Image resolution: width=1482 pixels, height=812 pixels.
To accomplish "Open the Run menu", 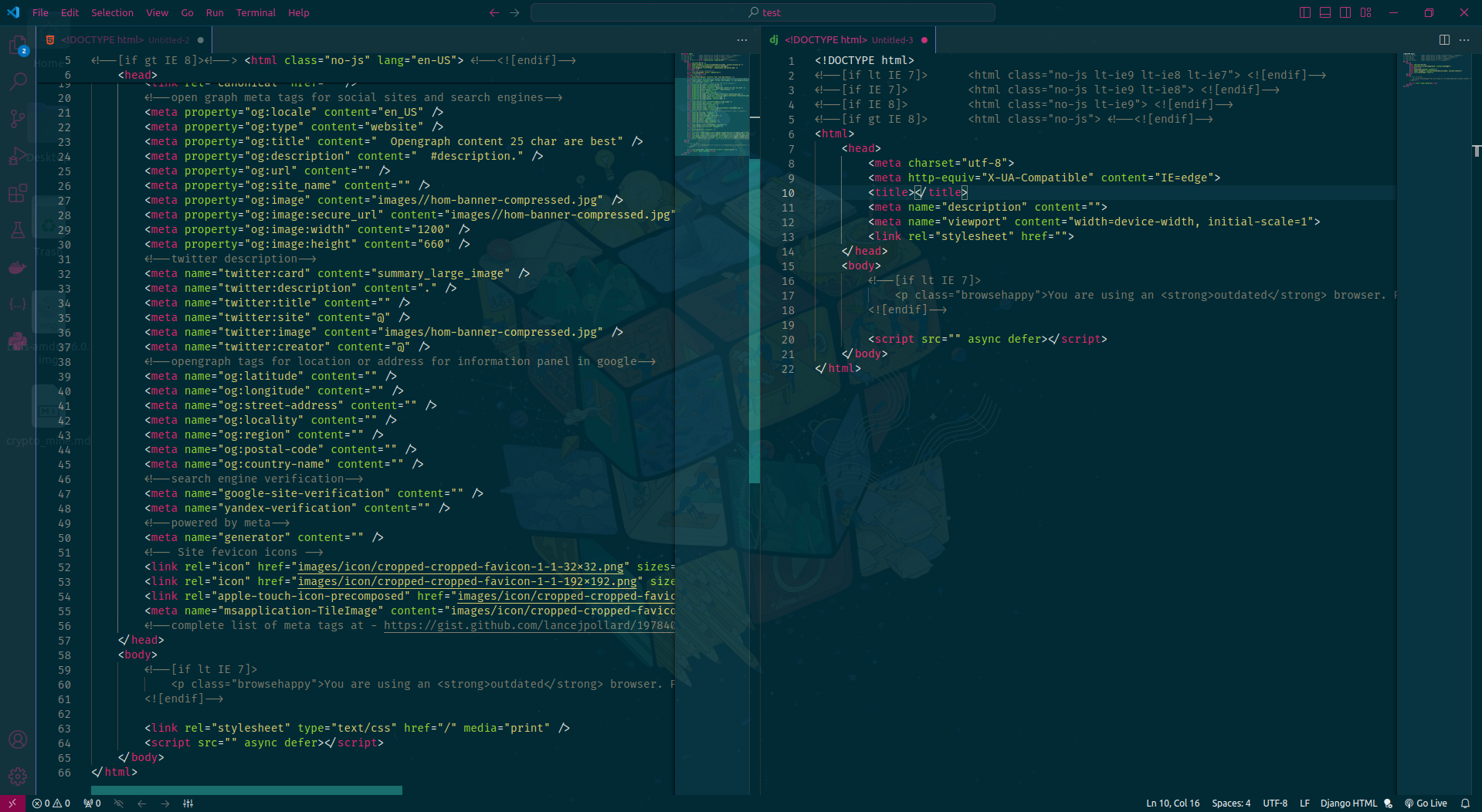I will [215, 12].
